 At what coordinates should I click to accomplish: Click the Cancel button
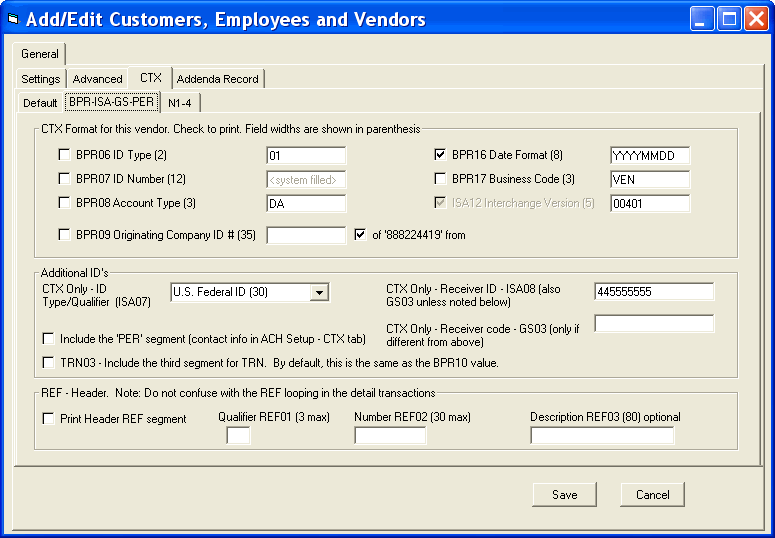click(652, 494)
